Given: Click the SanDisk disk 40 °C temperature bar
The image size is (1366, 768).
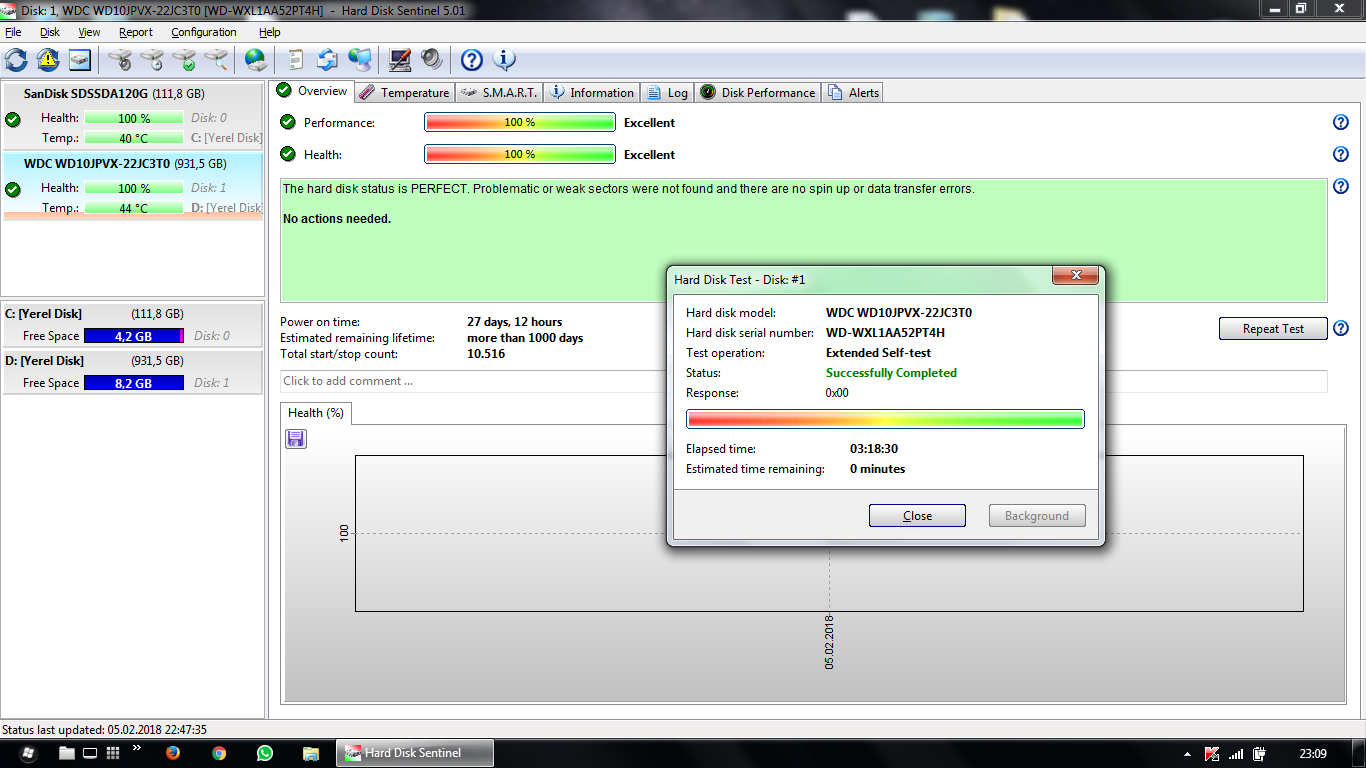Looking at the screenshot, I should click(x=134, y=138).
